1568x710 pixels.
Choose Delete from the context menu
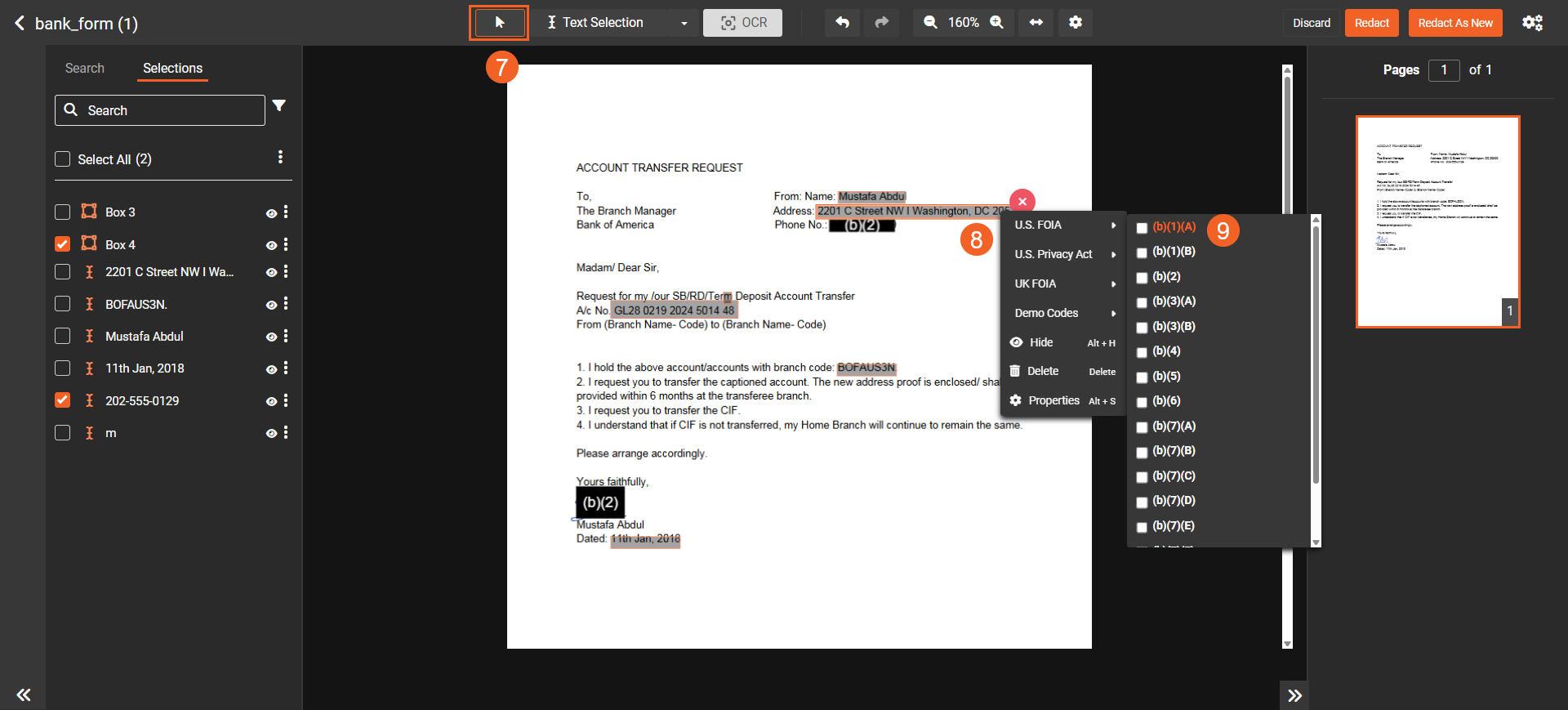(1043, 371)
